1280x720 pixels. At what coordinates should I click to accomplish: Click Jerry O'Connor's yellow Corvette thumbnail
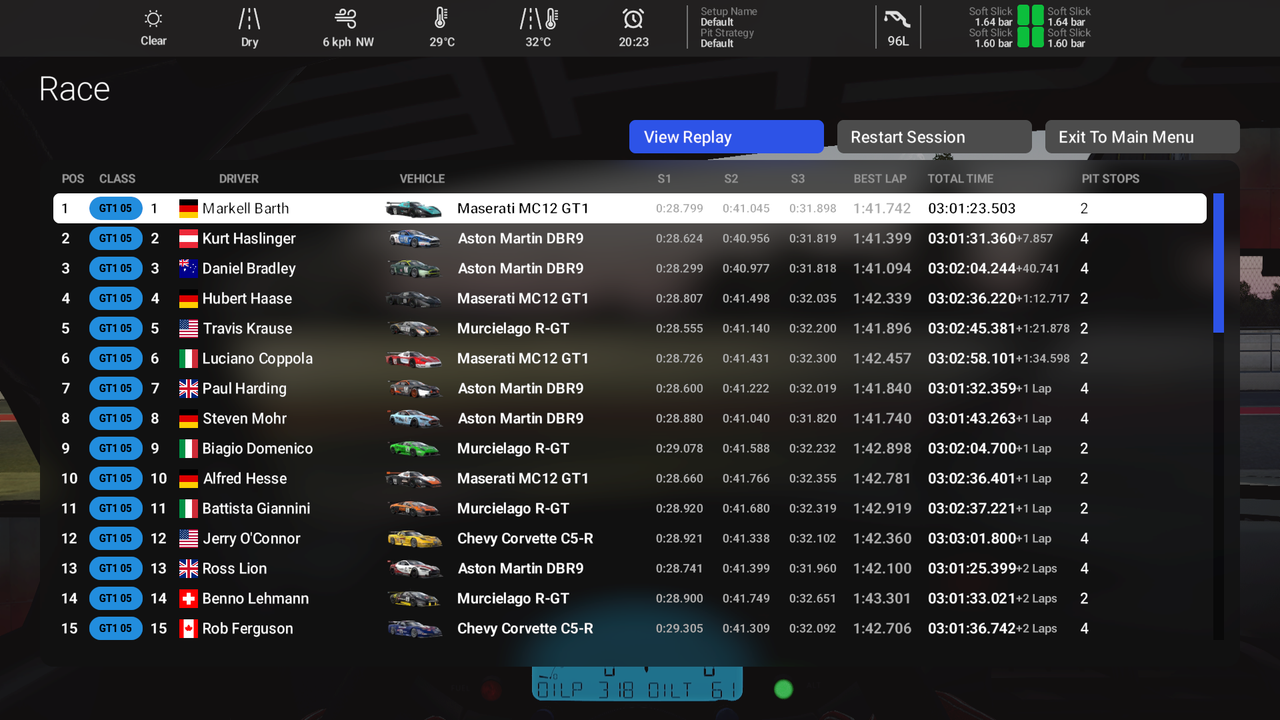[413, 539]
